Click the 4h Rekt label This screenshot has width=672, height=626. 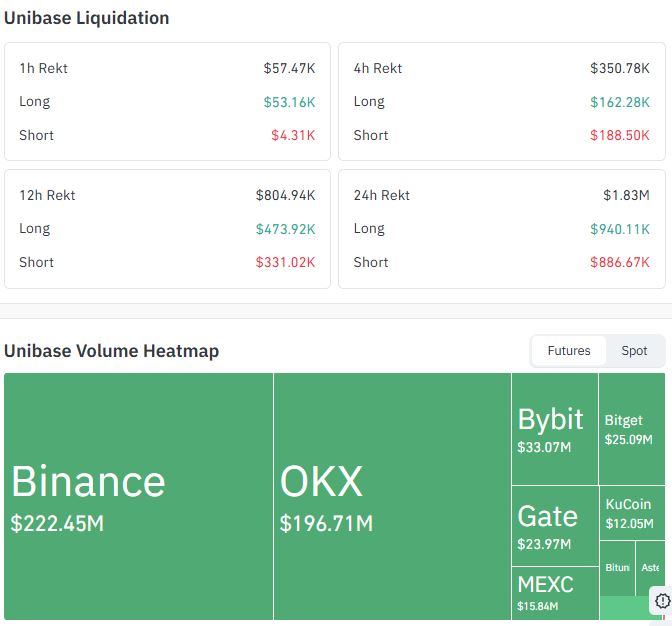tap(378, 68)
